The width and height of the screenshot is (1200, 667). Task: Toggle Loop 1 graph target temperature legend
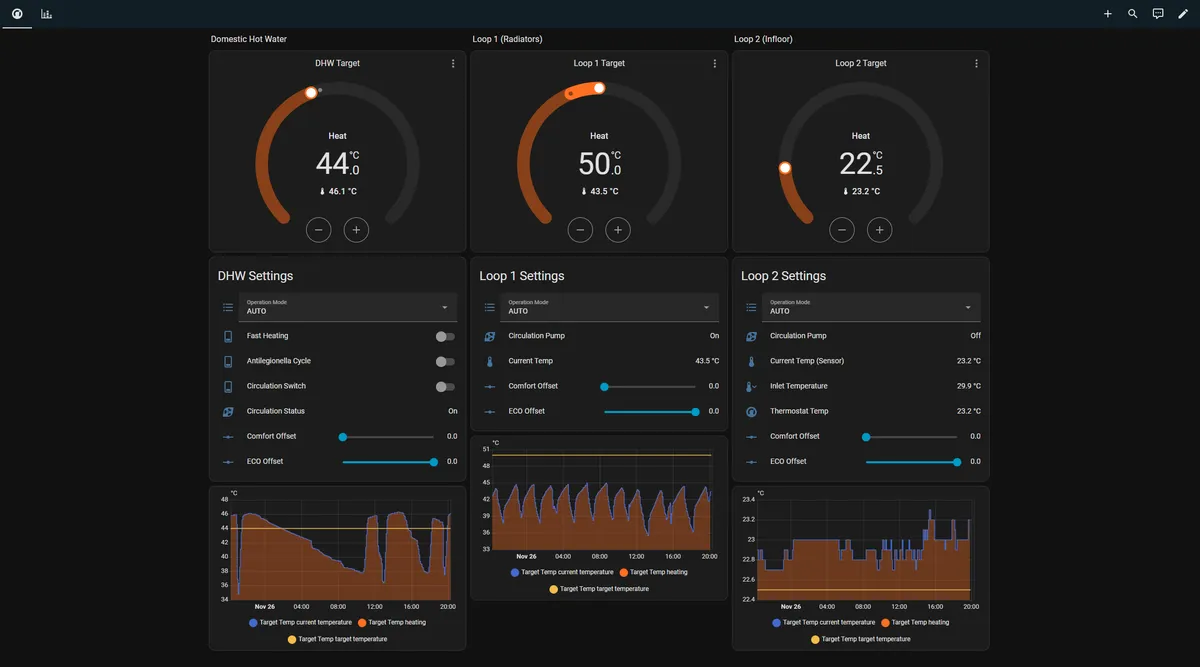(599, 589)
